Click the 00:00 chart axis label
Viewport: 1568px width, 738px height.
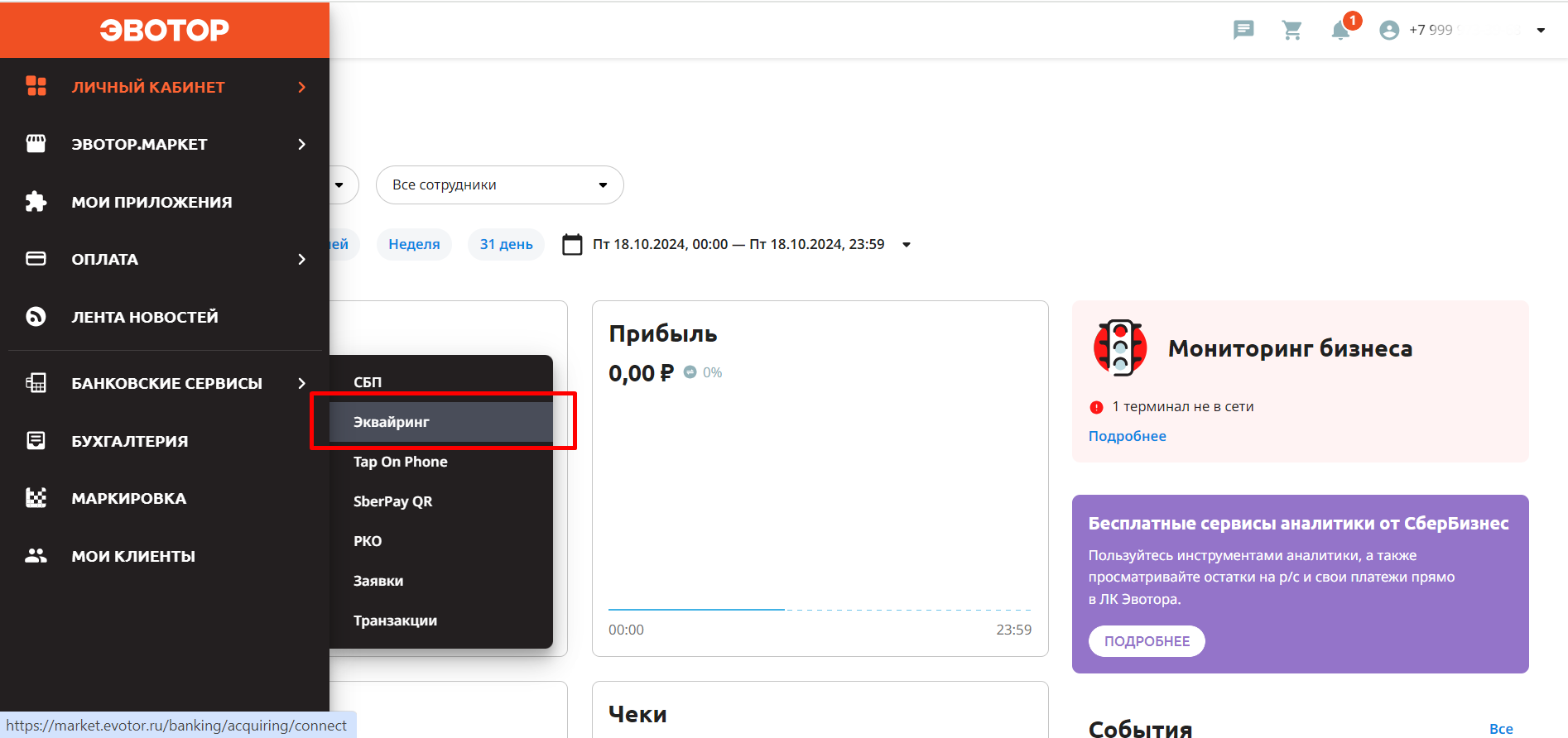click(x=626, y=630)
